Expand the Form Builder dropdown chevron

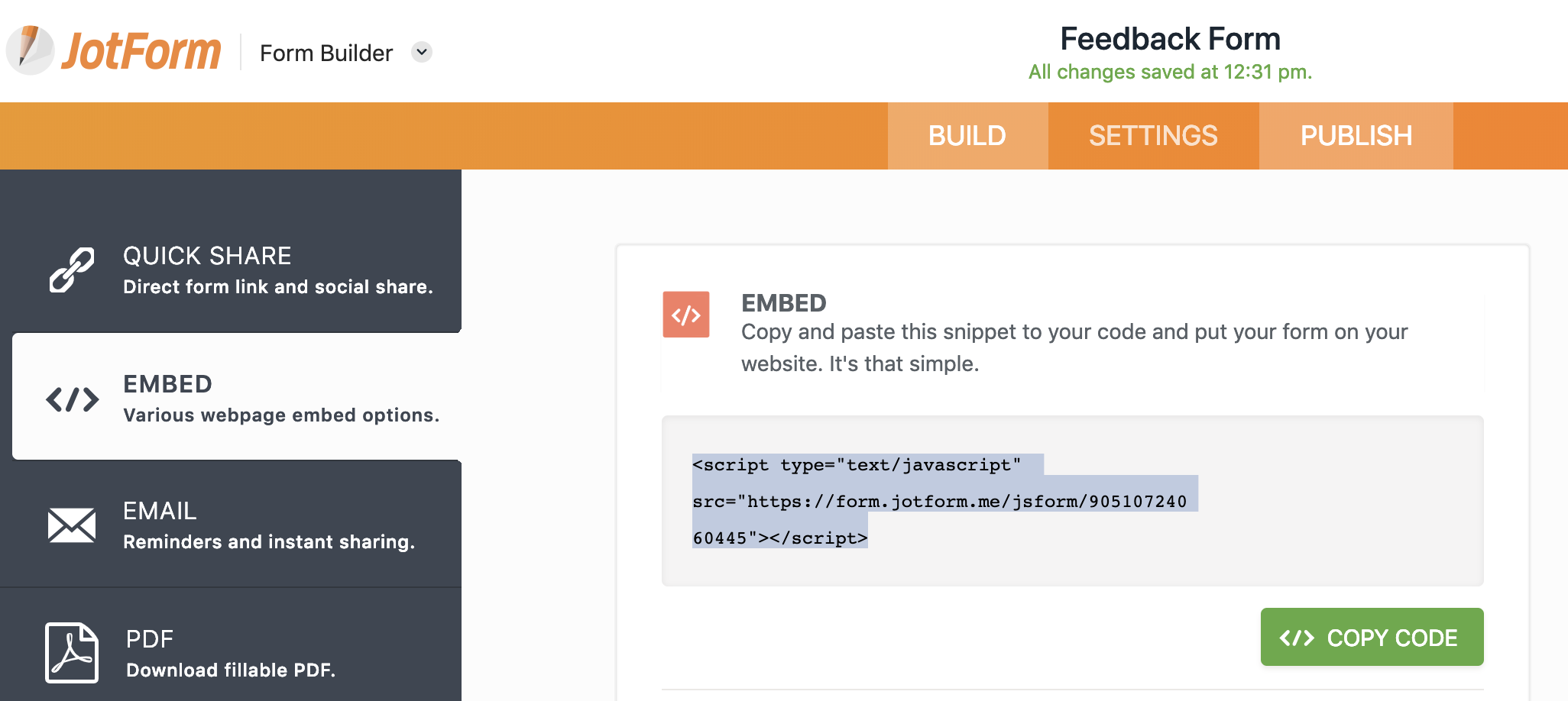tap(421, 52)
